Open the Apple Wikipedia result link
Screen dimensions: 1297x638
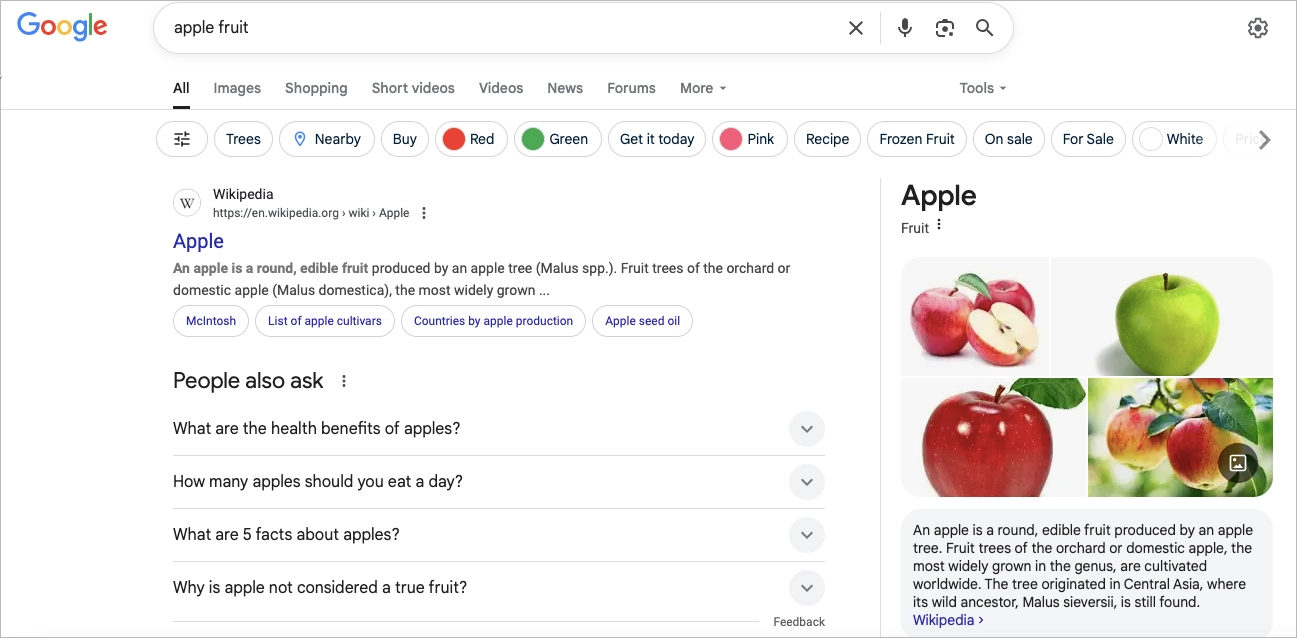coord(198,241)
